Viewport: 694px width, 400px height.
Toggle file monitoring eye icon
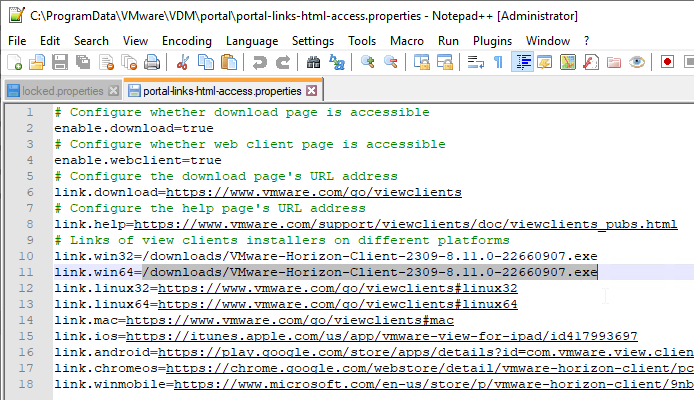637,62
